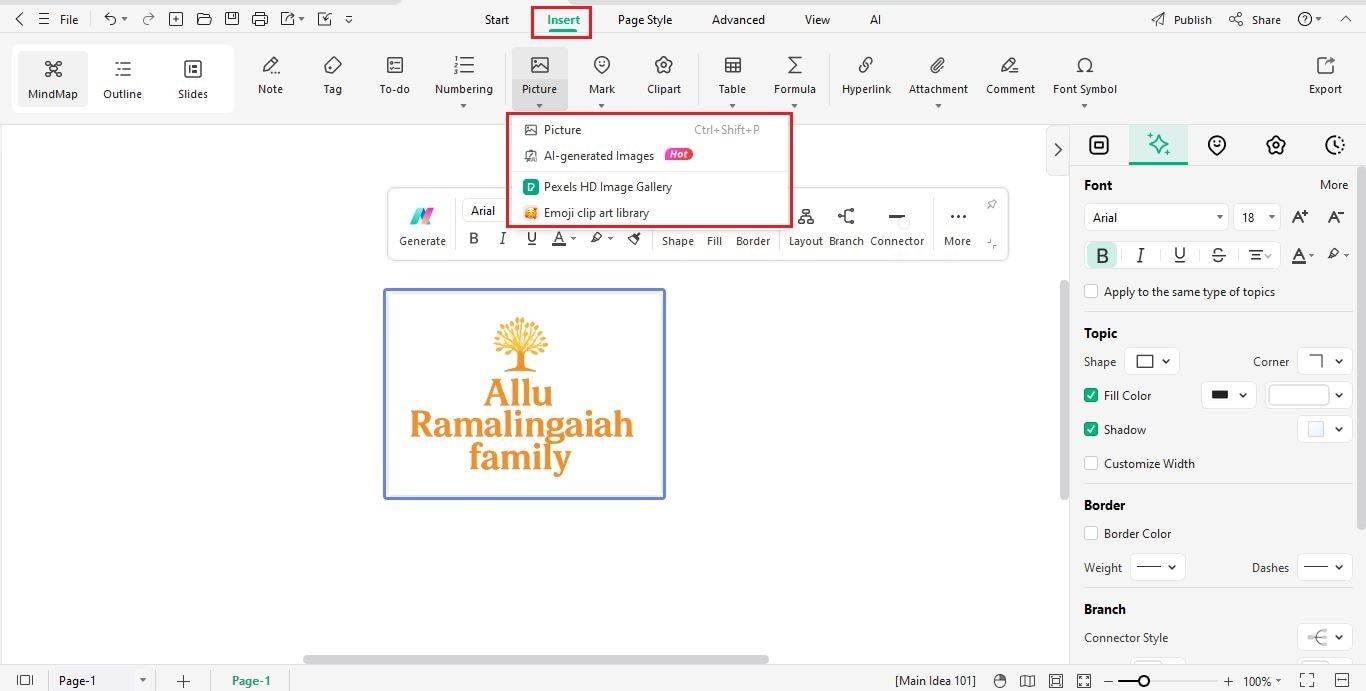Choose AI-generated Images menu entry

(650, 155)
